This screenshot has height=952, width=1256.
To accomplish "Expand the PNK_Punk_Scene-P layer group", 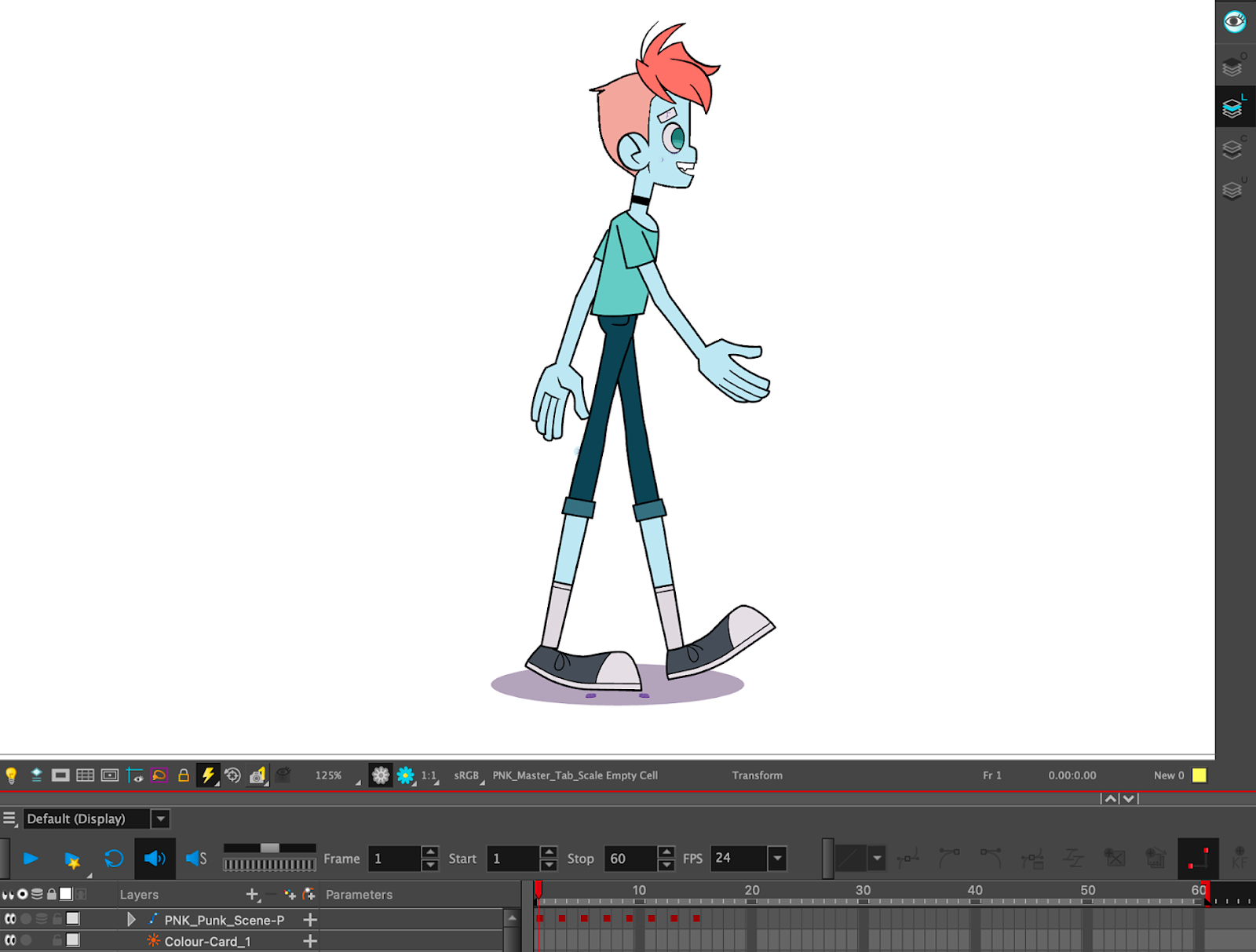I will 131,919.
